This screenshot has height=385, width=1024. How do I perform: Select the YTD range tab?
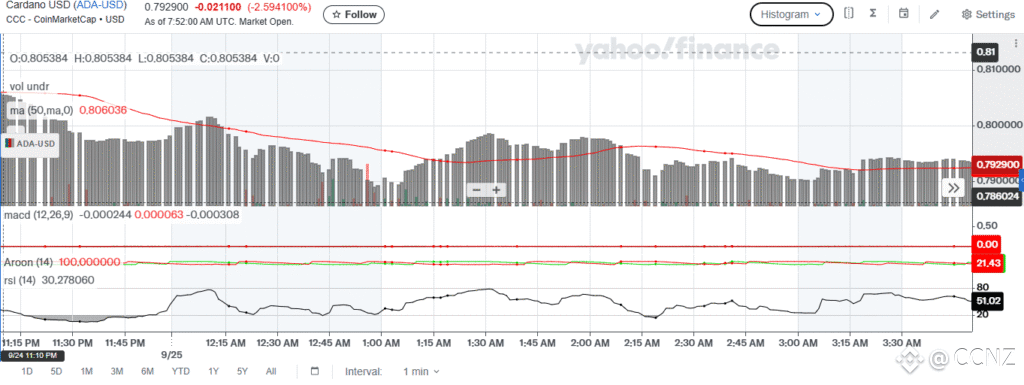181,371
